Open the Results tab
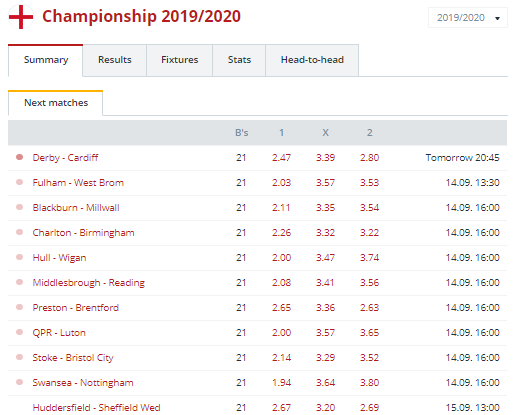Image resolution: width=513 pixels, height=415 pixels. click(115, 60)
